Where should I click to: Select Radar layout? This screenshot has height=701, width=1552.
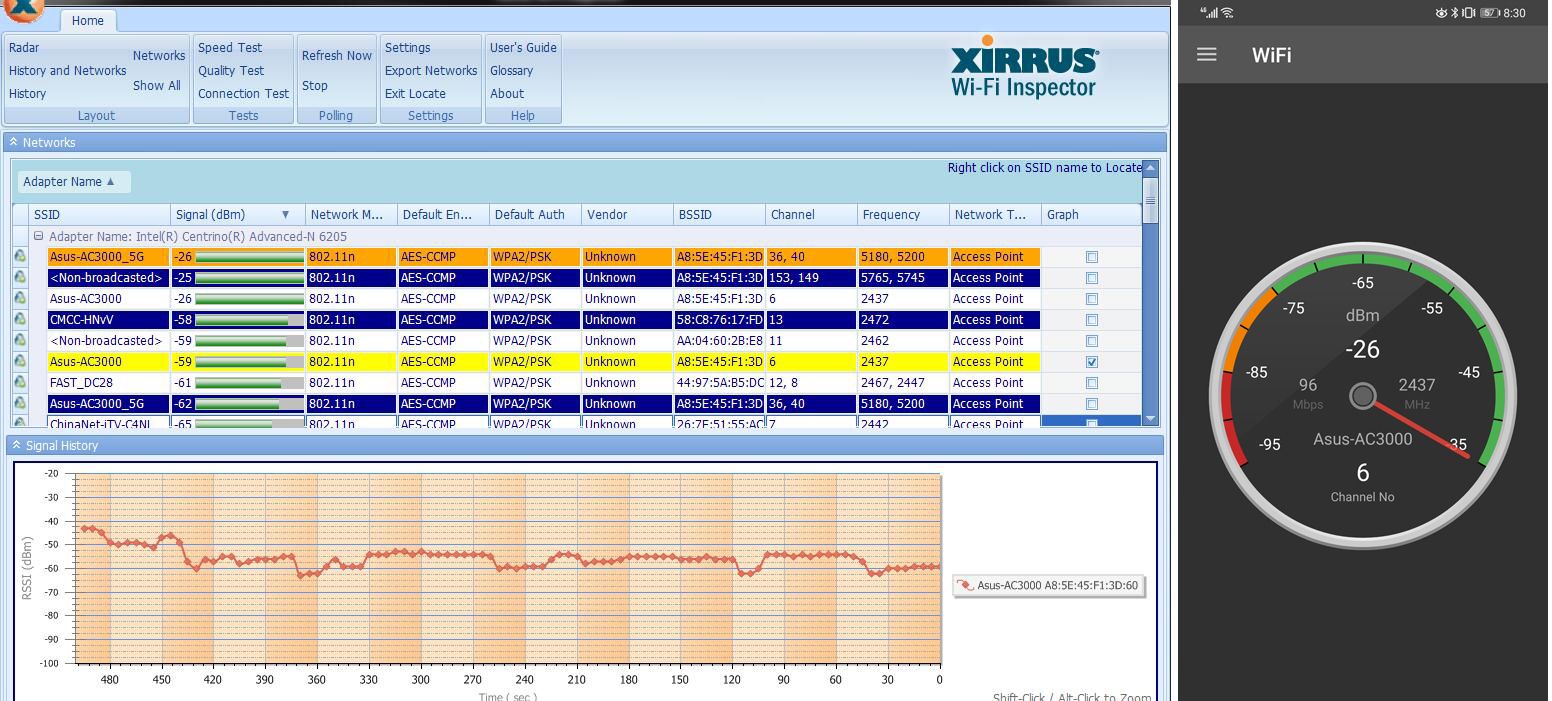pyautogui.click(x=24, y=48)
